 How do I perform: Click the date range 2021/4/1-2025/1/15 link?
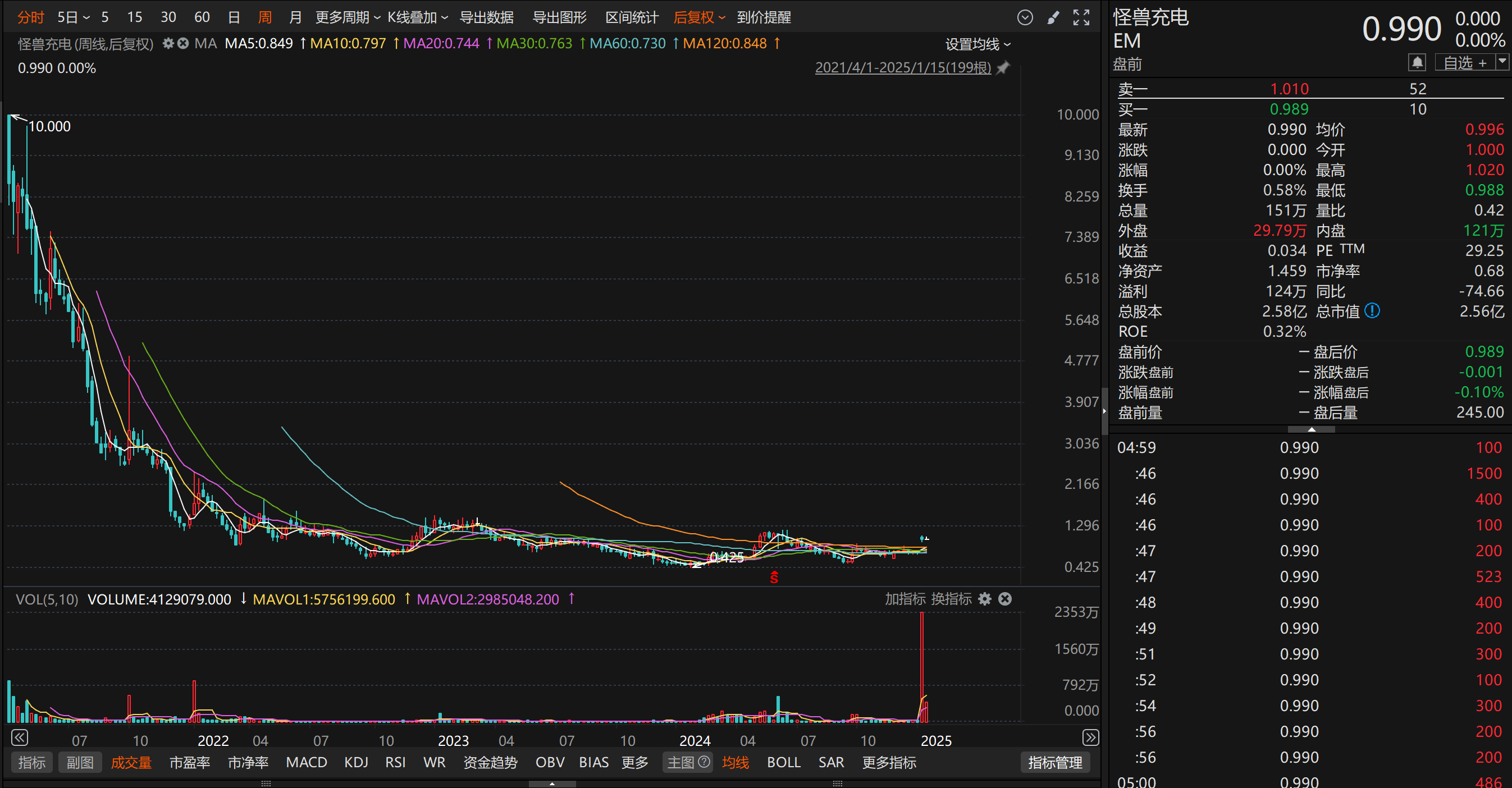pos(903,67)
